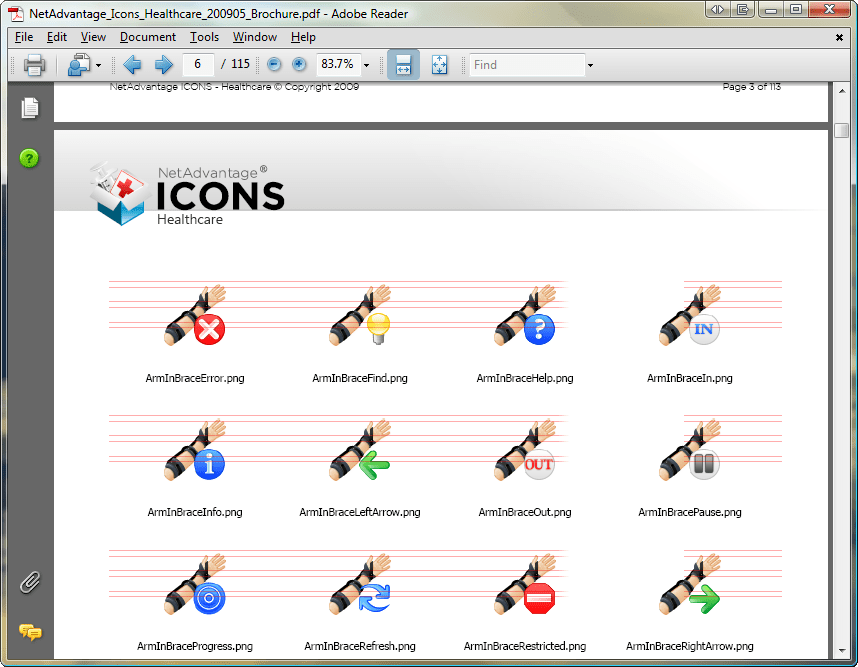Click the title bar left-right arrows button

[x=717, y=9]
